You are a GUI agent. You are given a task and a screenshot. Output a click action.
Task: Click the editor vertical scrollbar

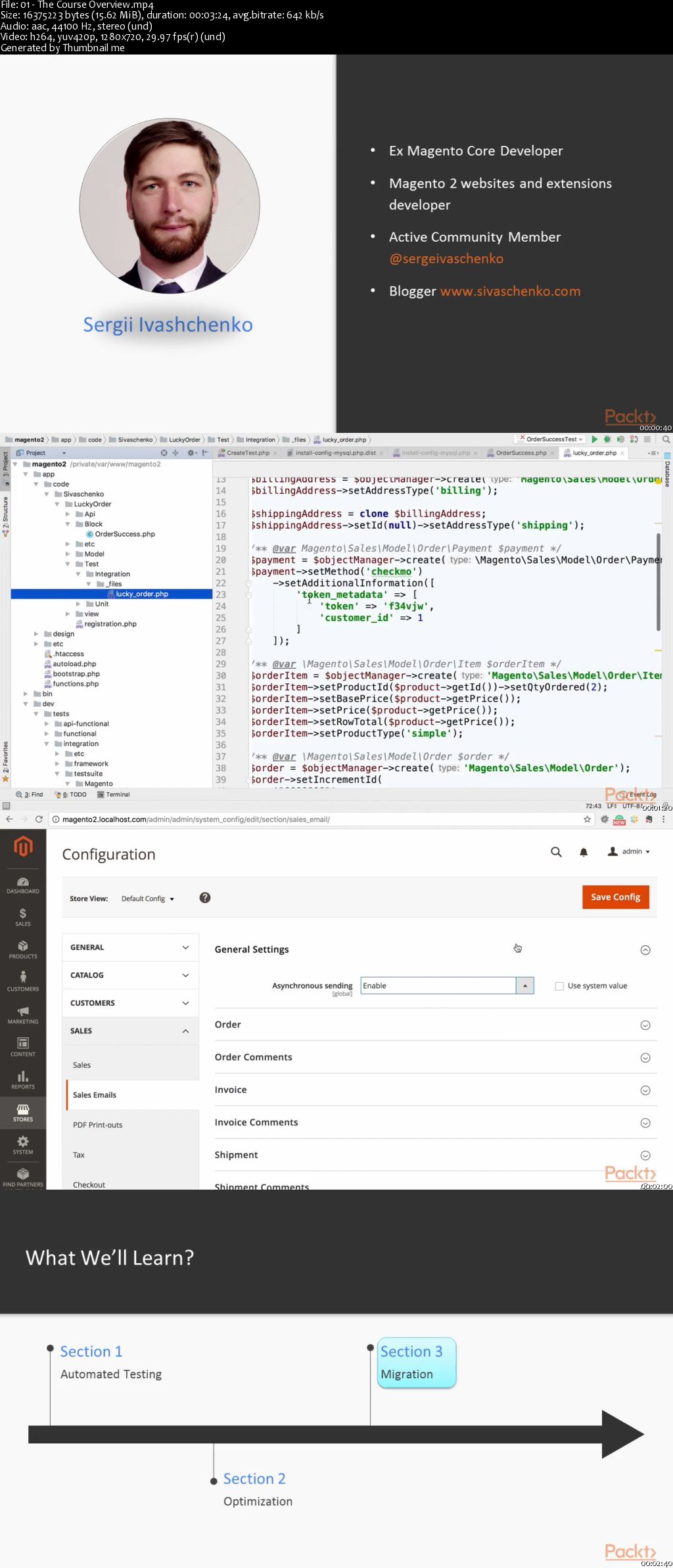coord(658,582)
